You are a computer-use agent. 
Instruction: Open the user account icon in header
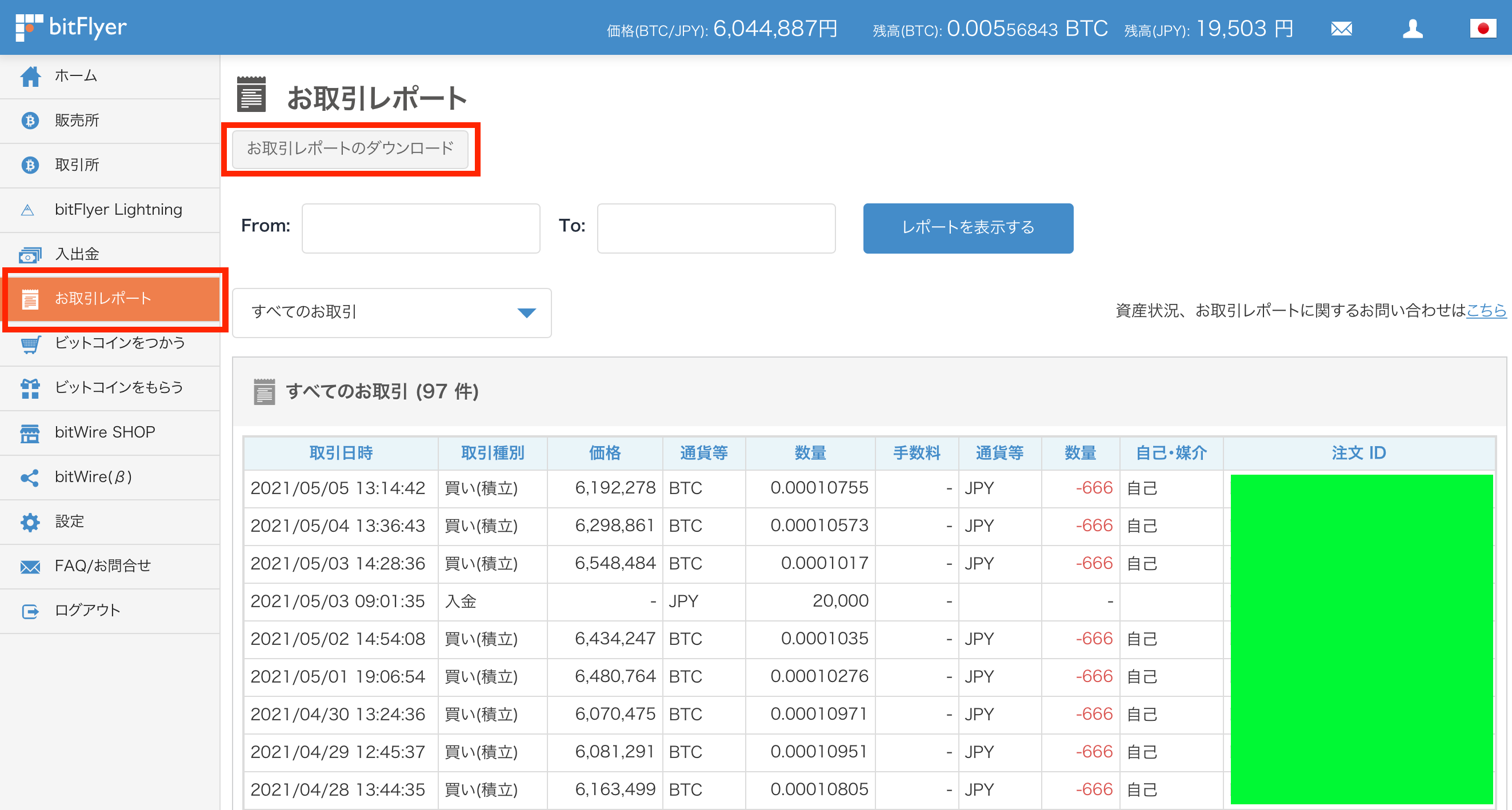[x=1413, y=27]
